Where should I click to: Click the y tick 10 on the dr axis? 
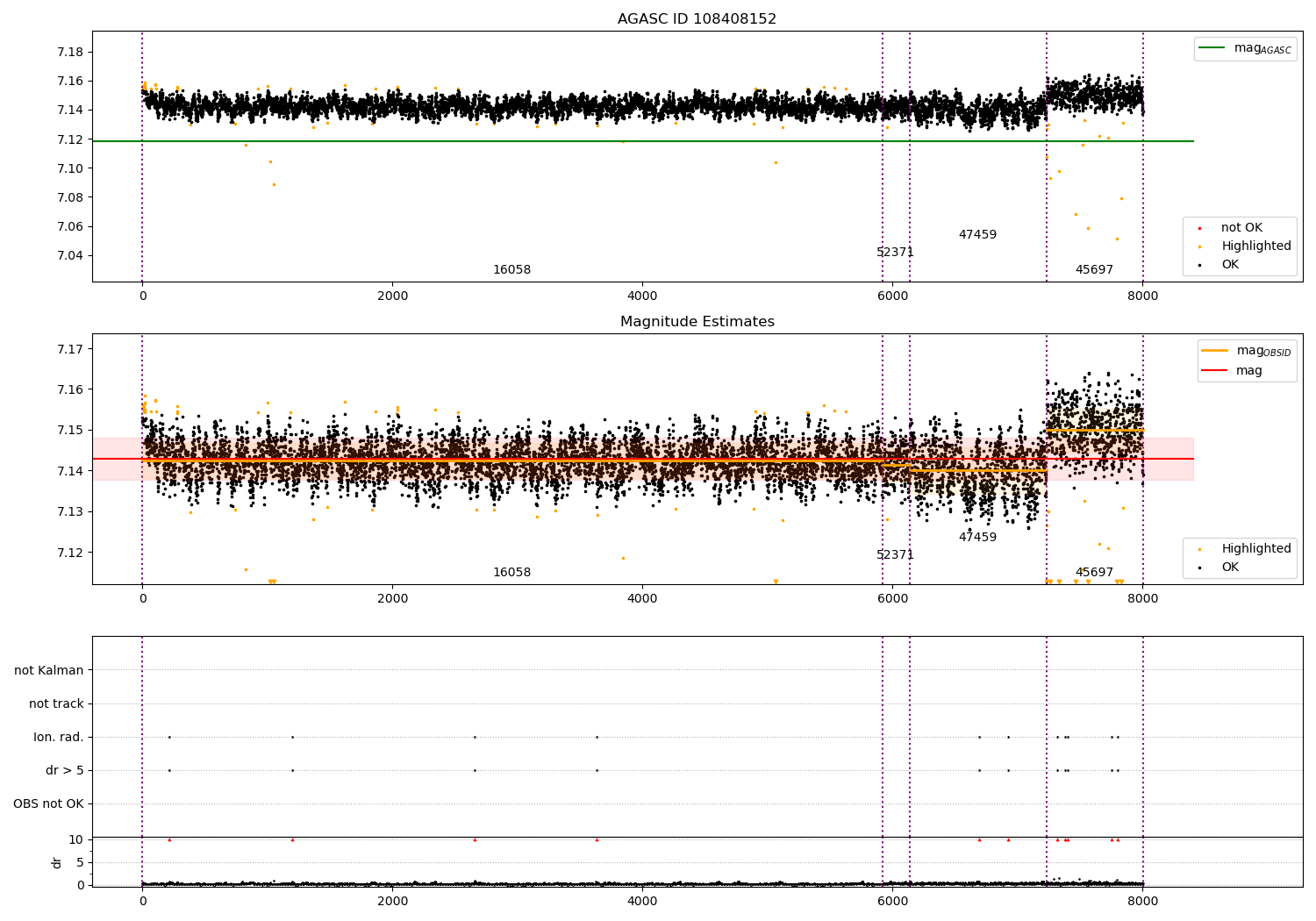point(76,839)
